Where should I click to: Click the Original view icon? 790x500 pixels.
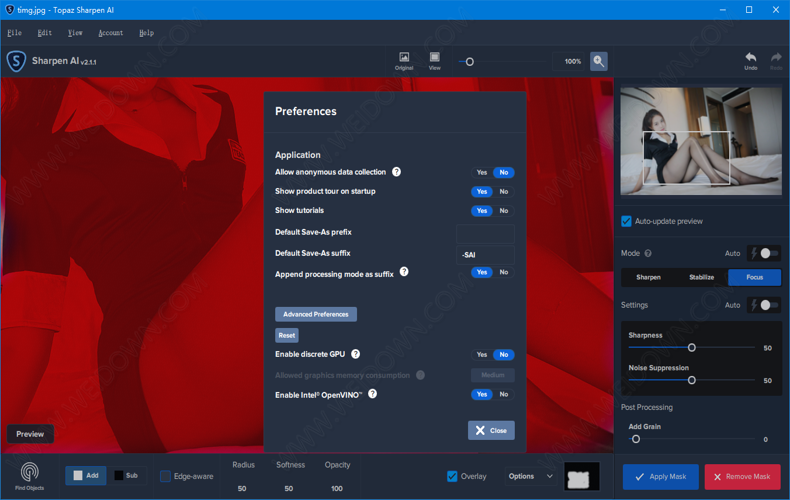[404, 60]
